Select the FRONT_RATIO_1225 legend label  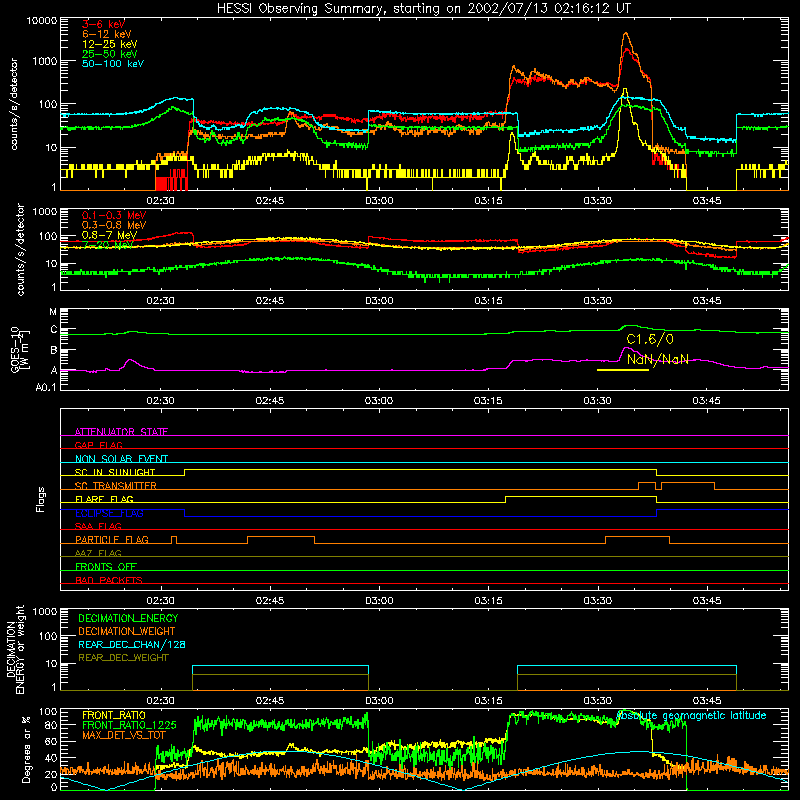[129, 725]
